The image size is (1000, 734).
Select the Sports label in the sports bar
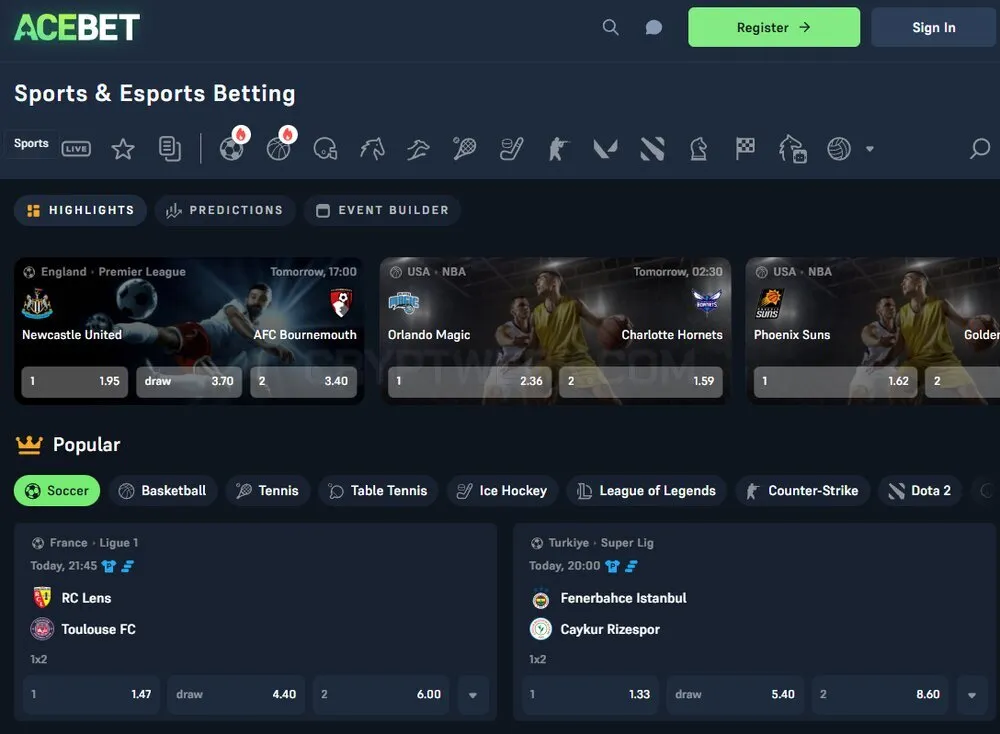pos(31,143)
